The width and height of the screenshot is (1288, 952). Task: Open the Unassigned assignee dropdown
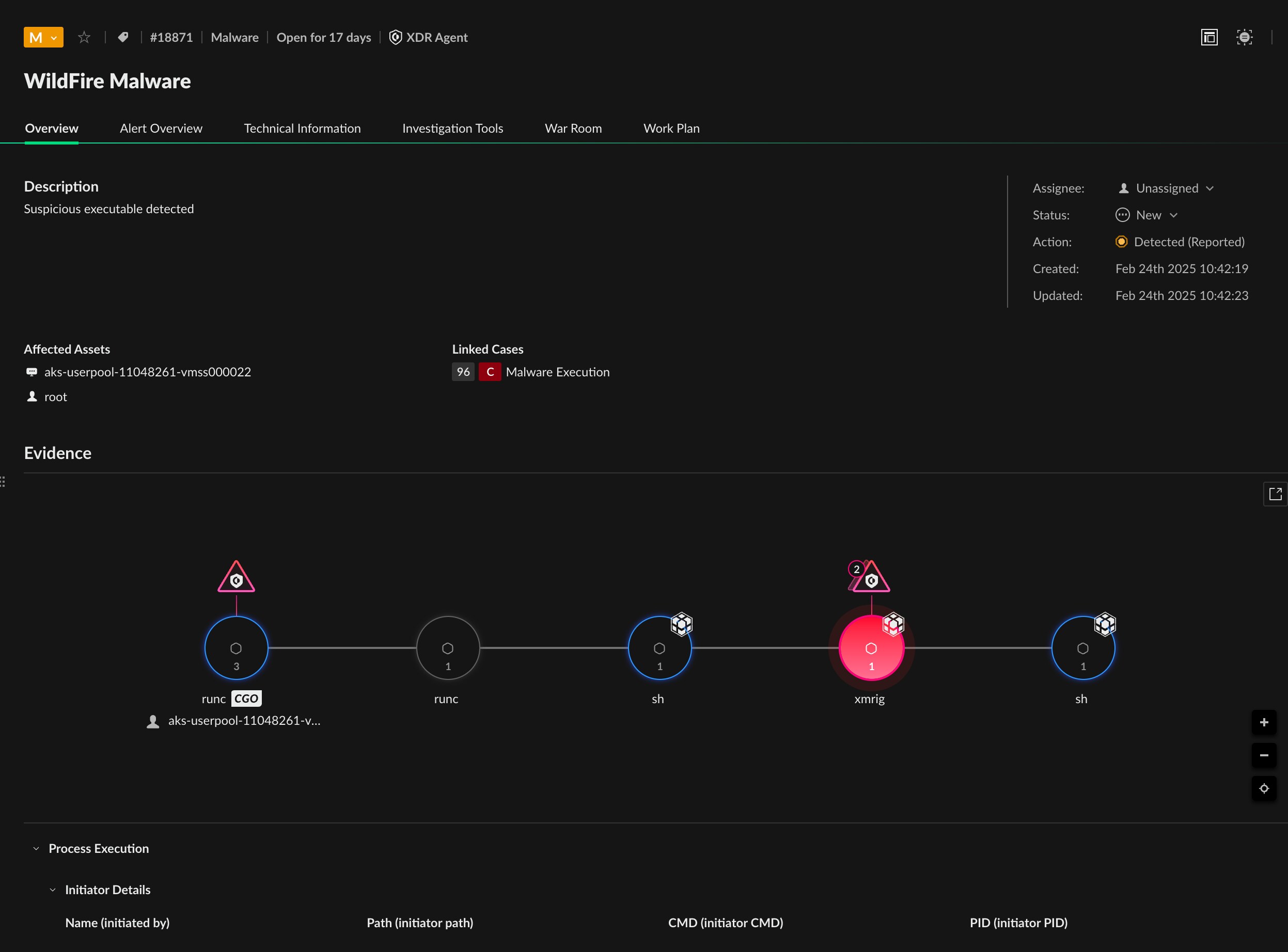coord(1166,188)
